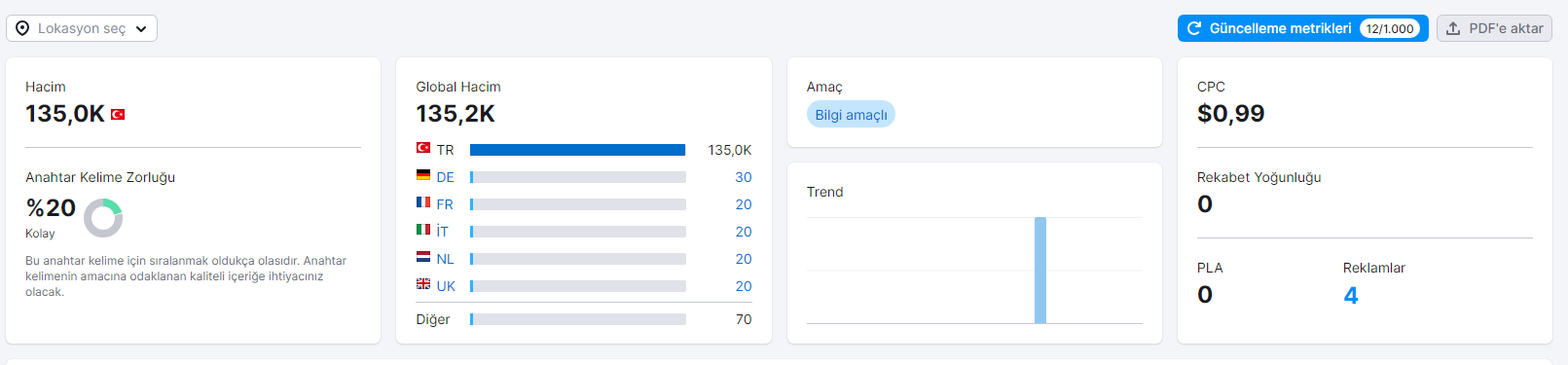The height and width of the screenshot is (365, 1568).
Task: Click the upload arrow icon on the PDF export button
Action: tap(1453, 28)
